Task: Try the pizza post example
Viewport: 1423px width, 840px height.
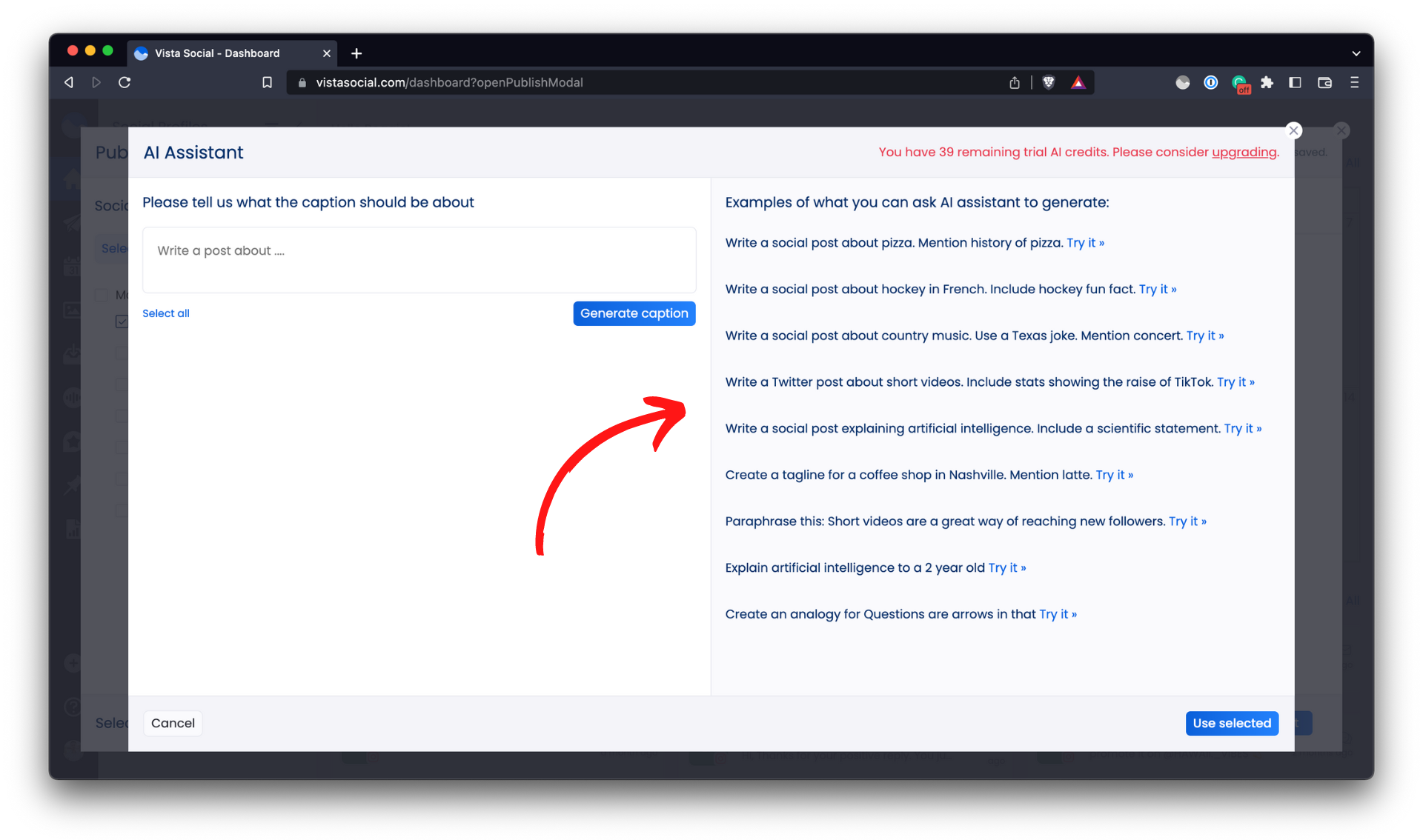Action: pos(1085,243)
